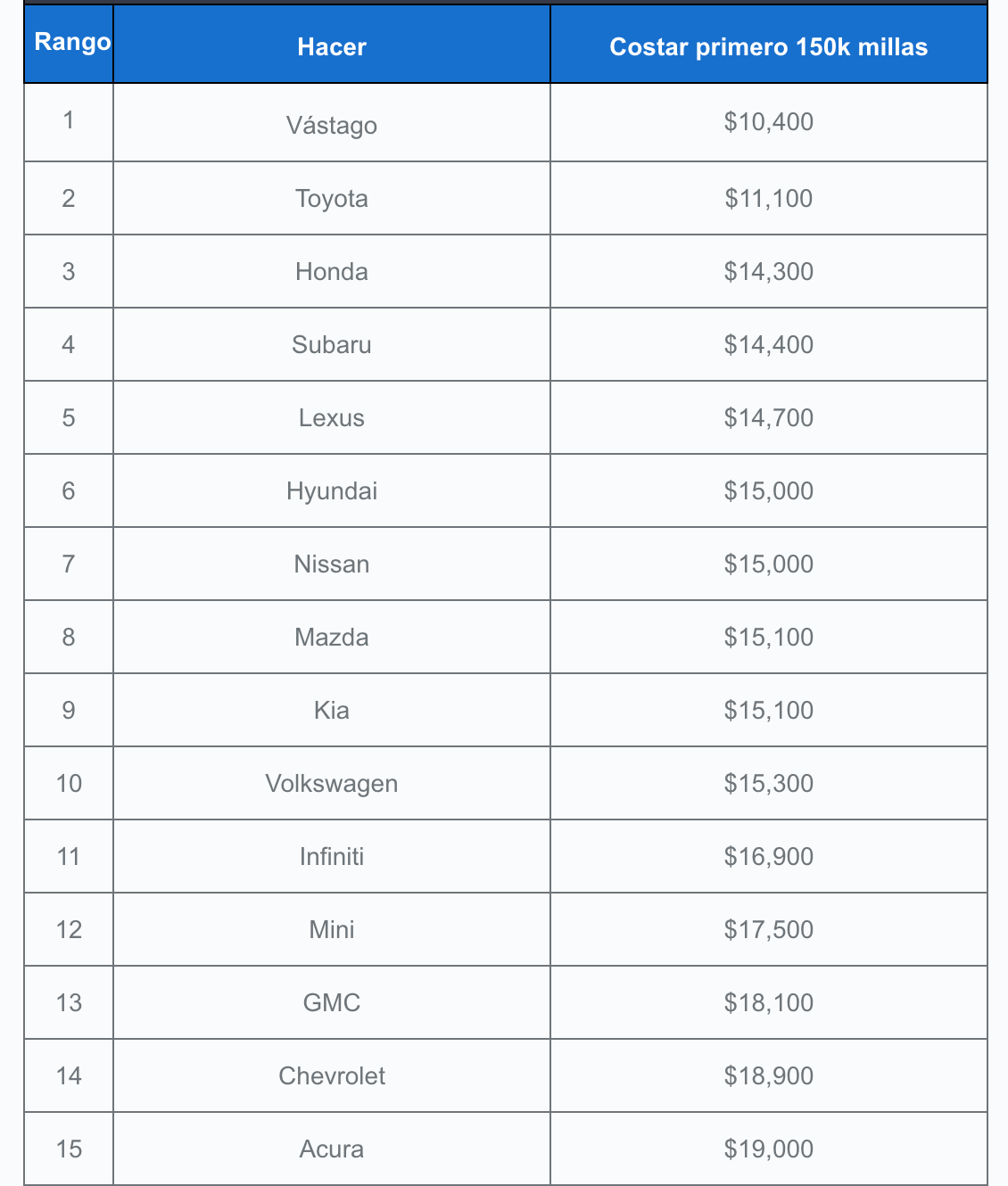The image size is (1008, 1186).
Task: Click the Mini make cell
Action: 332,929
